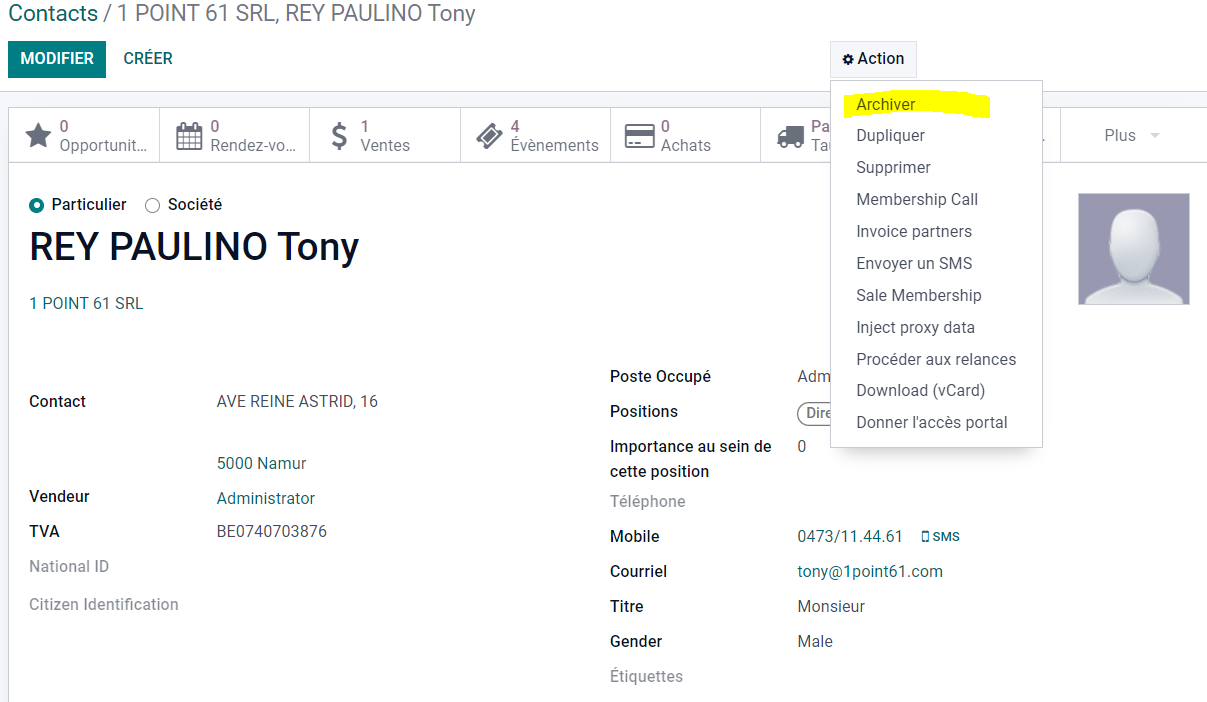1207x702 pixels.
Task: Select Dupliquer in the Action menu
Action: click(x=890, y=136)
